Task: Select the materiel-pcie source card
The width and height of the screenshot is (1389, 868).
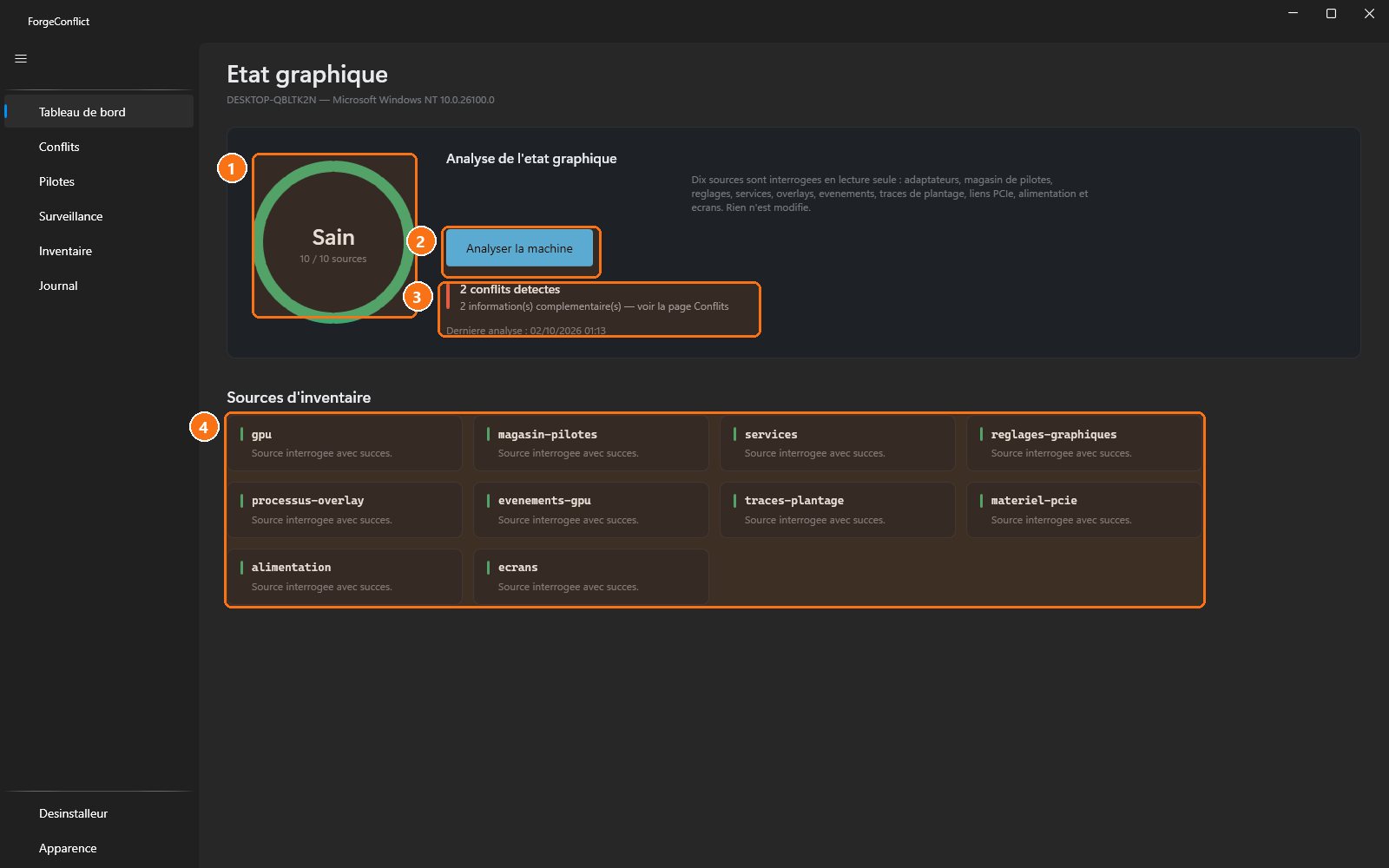Action: (x=1084, y=510)
